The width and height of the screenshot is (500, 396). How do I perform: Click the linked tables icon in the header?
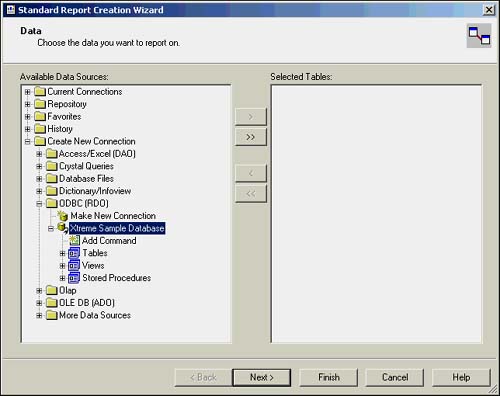coord(479,36)
